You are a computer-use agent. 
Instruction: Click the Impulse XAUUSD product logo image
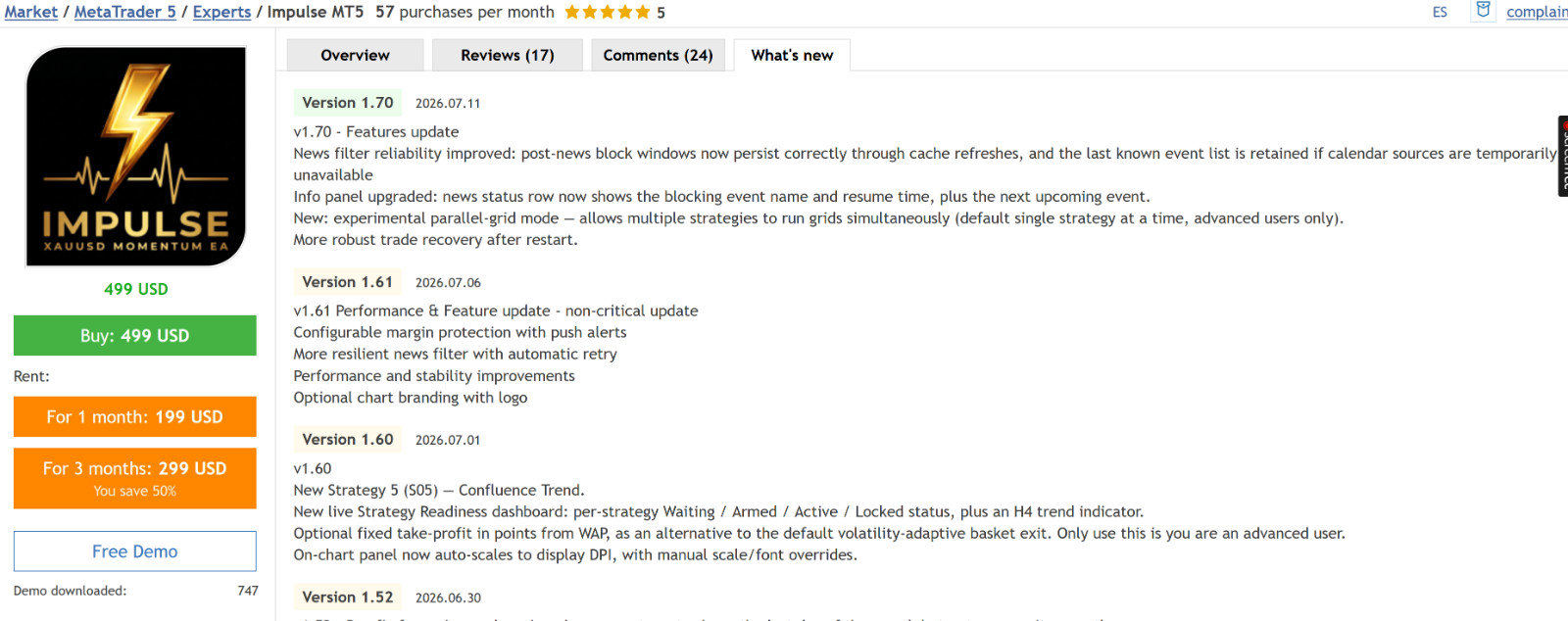[135, 157]
